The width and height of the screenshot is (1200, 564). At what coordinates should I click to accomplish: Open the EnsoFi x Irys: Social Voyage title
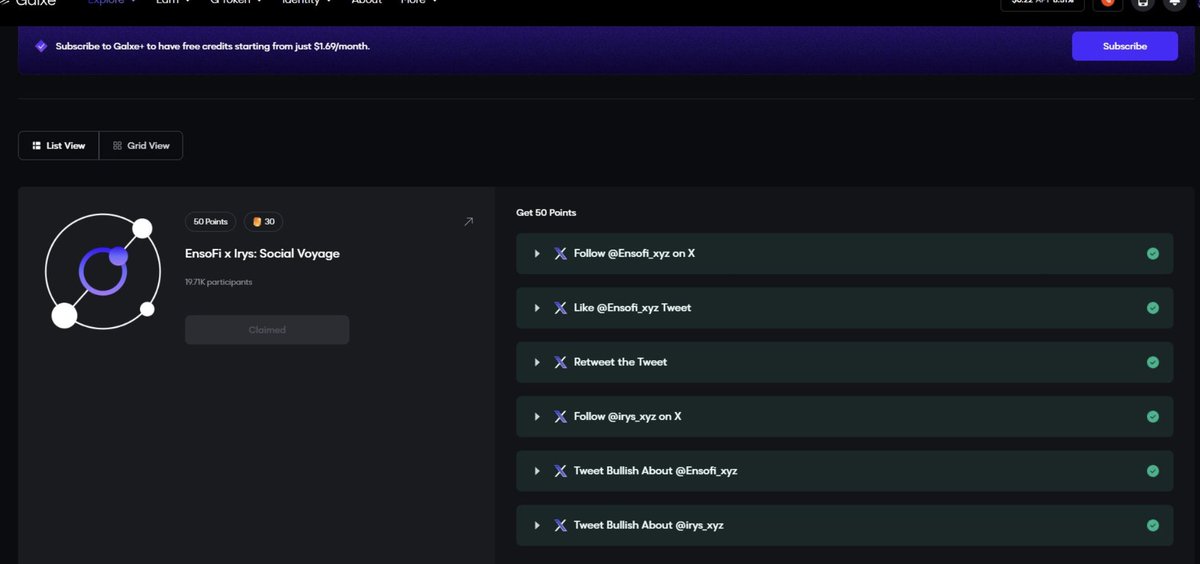[262, 254]
